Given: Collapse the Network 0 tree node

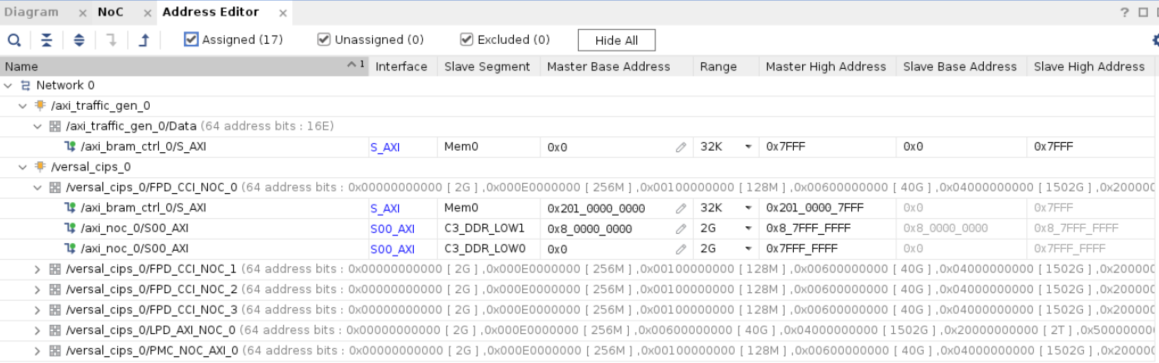Looking at the screenshot, I should pos(9,86).
